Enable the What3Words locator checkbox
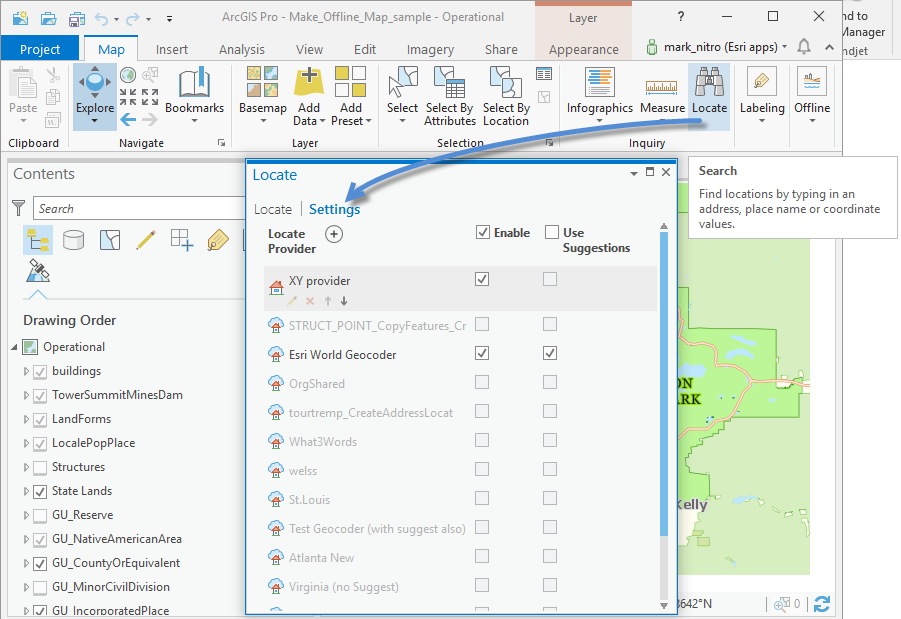Viewport: 901px width, 619px height. [482, 440]
